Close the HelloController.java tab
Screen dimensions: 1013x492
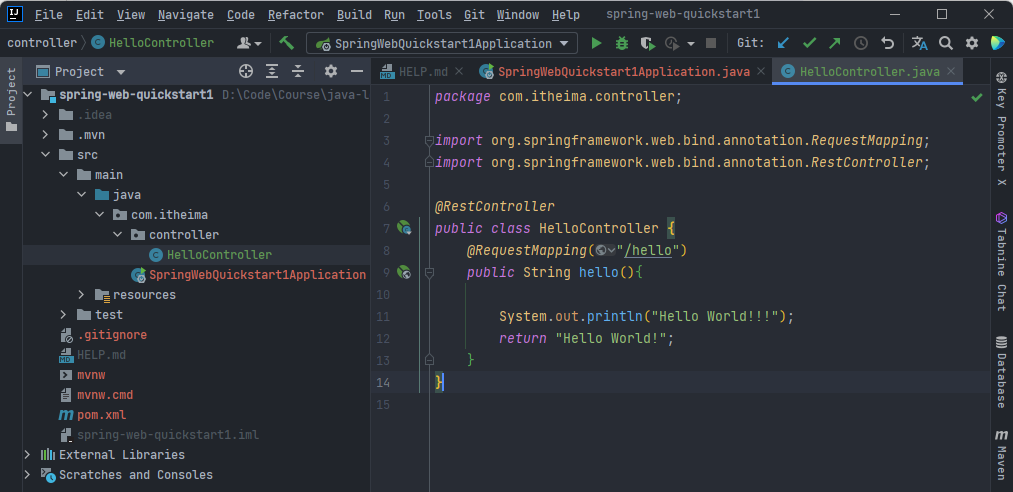(951, 72)
